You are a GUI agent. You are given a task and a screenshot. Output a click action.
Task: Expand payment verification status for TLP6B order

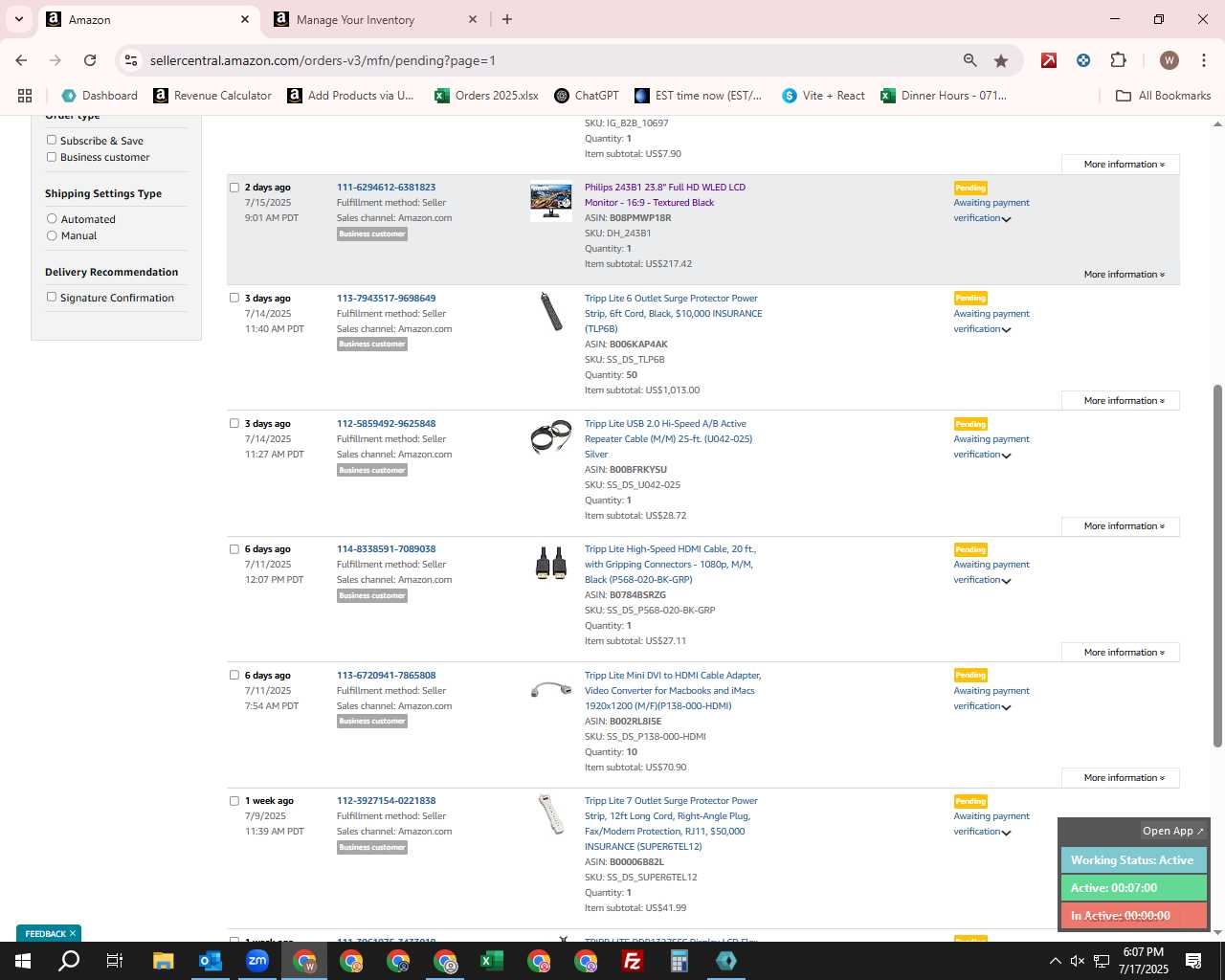[x=1006, y=330]
